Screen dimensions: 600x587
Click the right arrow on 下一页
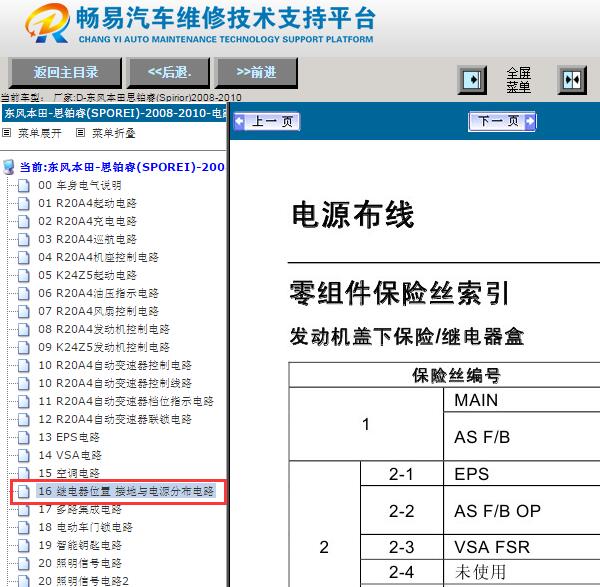tap(530, 122)
